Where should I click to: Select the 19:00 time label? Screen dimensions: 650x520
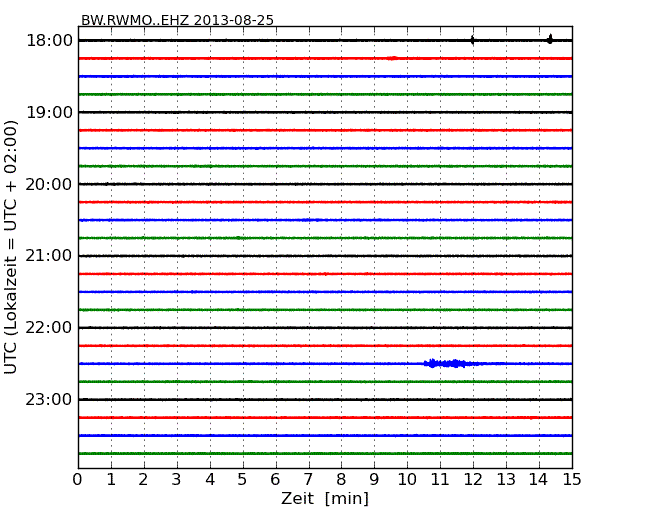point(49,112)
